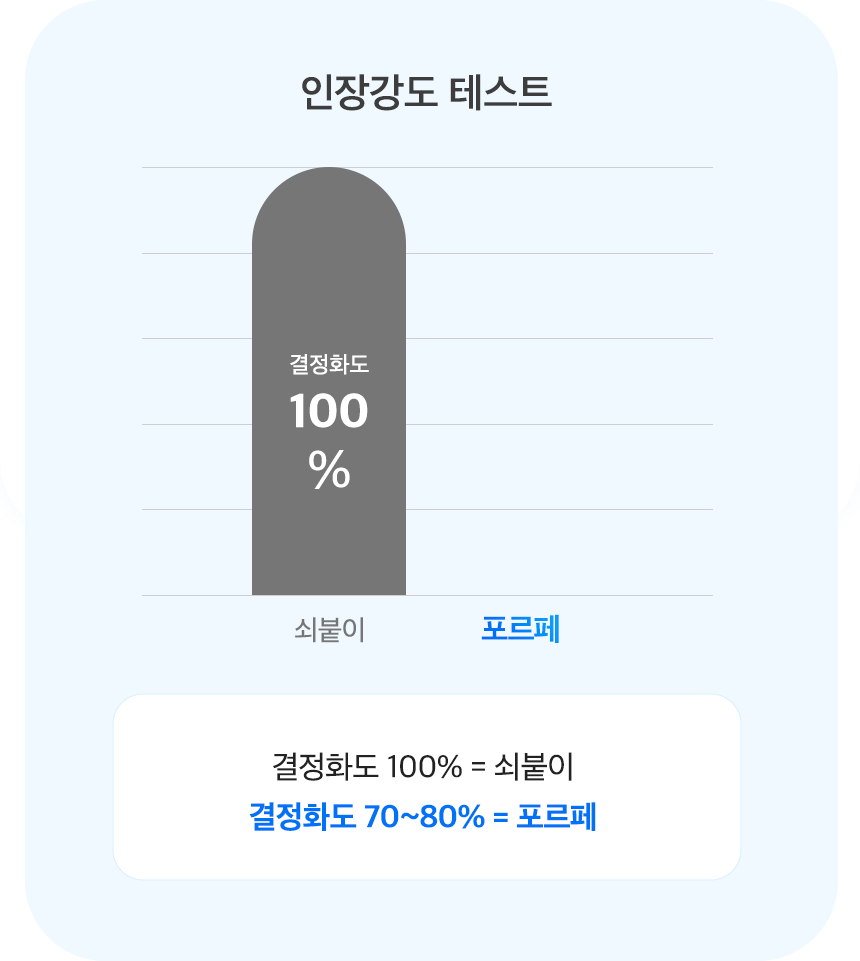Select the gray 쇠붙이 bar
This screenshot has width=860, height=961.
329,381
